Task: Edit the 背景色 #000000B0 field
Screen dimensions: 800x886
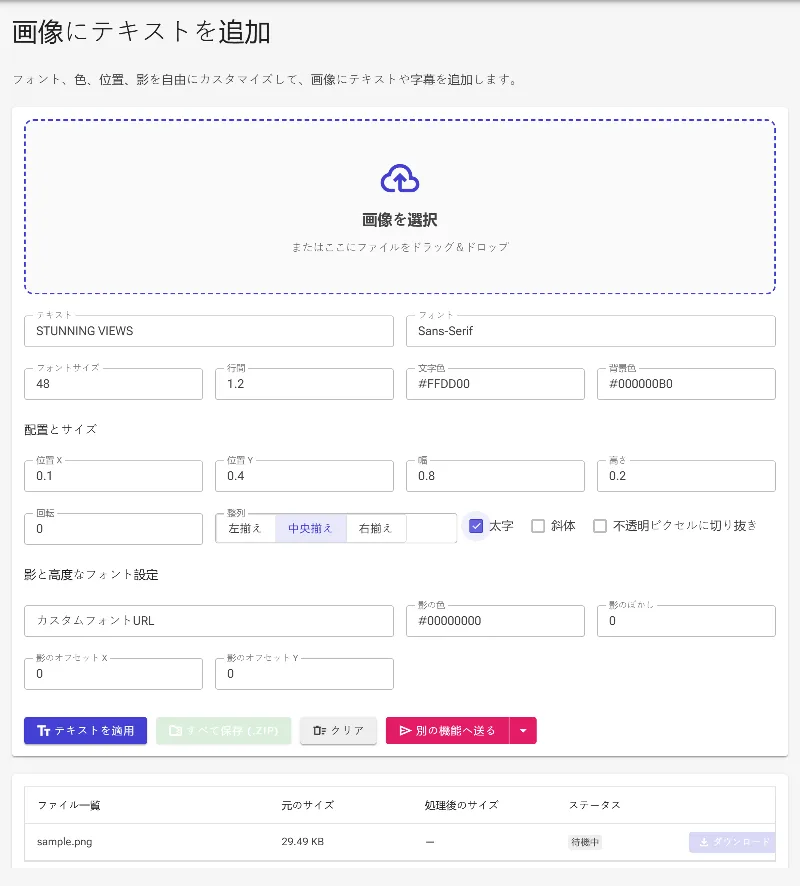Action: point(686,384)
